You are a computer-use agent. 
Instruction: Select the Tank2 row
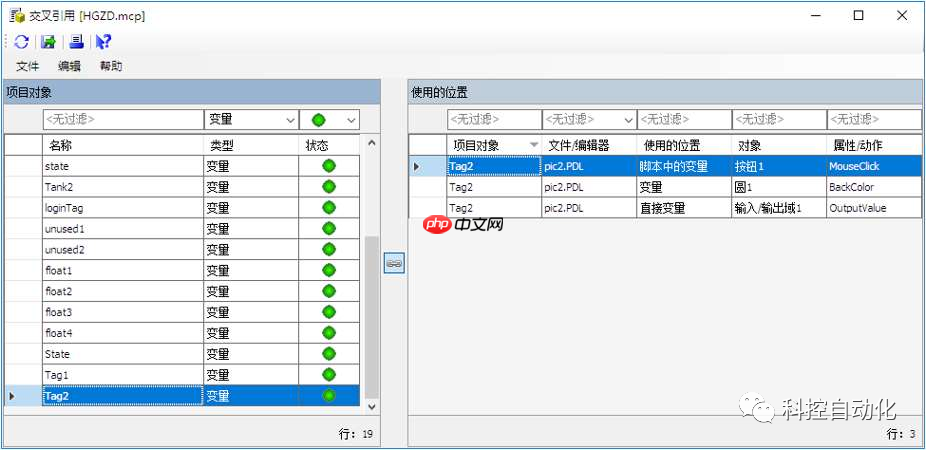(182, 187)
